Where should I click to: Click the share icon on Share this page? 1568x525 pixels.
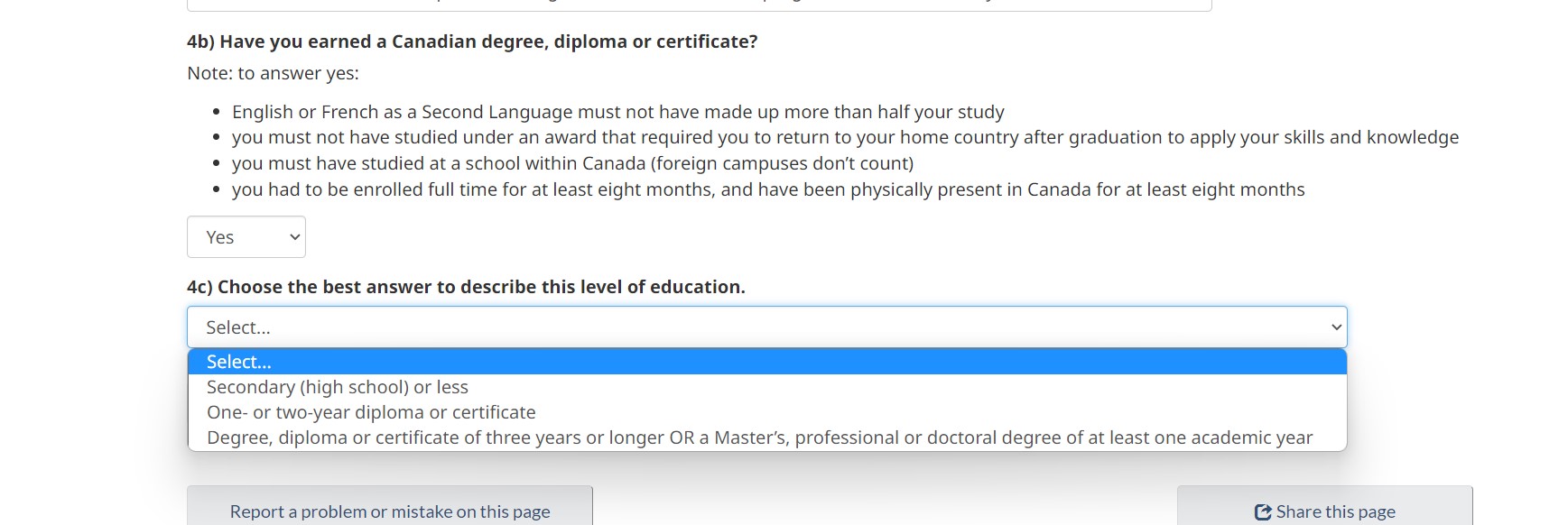[x=1263, y=511]
